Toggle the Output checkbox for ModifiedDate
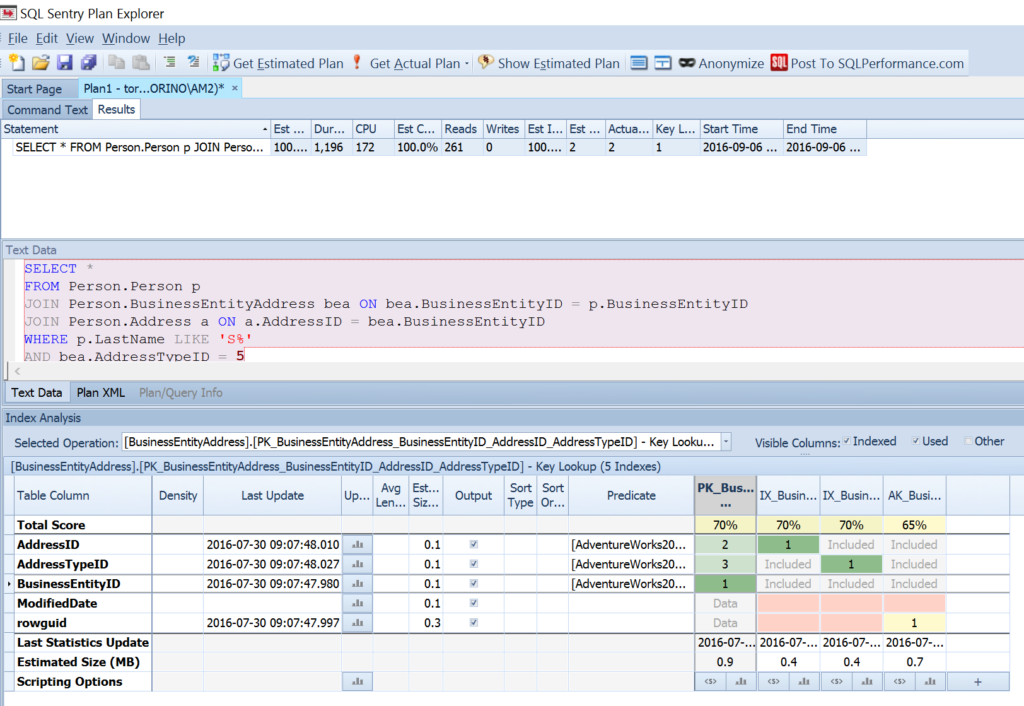The height and width of the screenshot is (706, 1024). coord(473,603)
